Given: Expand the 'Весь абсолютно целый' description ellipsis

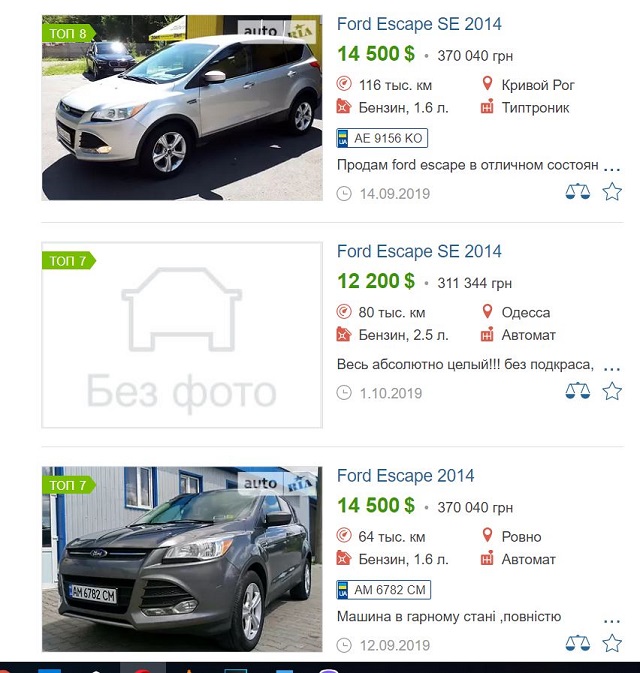Looking at the screenshot, I should (x=612, y=369).
